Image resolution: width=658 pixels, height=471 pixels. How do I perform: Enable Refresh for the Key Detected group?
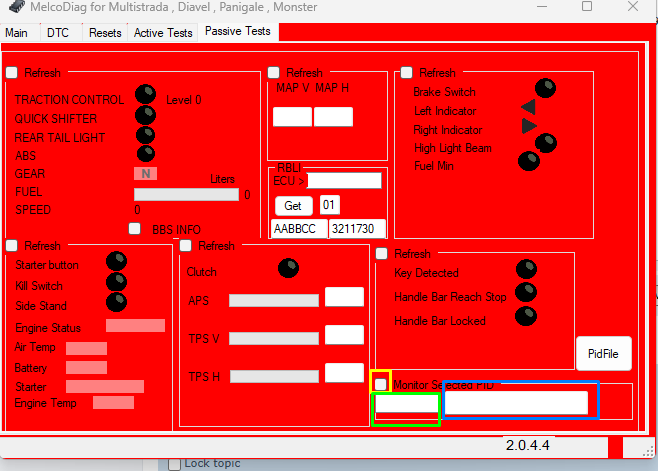tap(381, 254)
